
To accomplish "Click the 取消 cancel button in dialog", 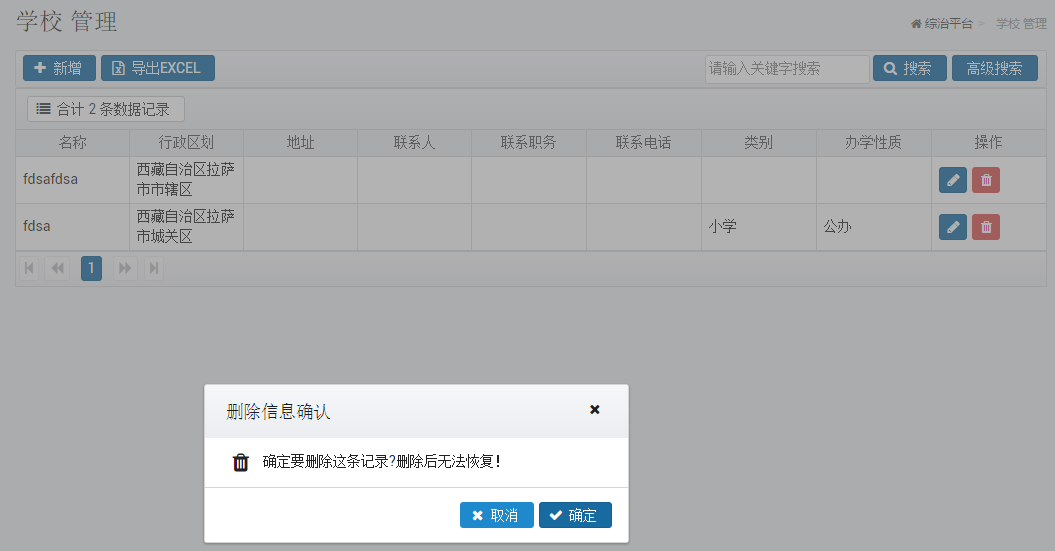I will pyautogui.click(x=497, y=515).
